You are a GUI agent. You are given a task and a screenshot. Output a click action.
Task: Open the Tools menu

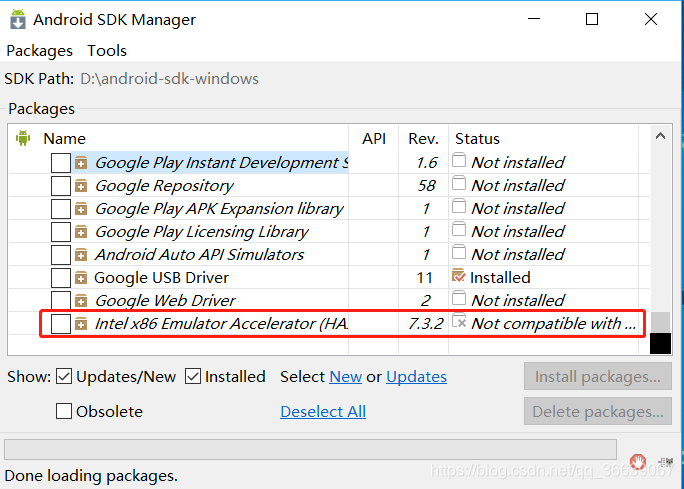click(x=107, y=51)
